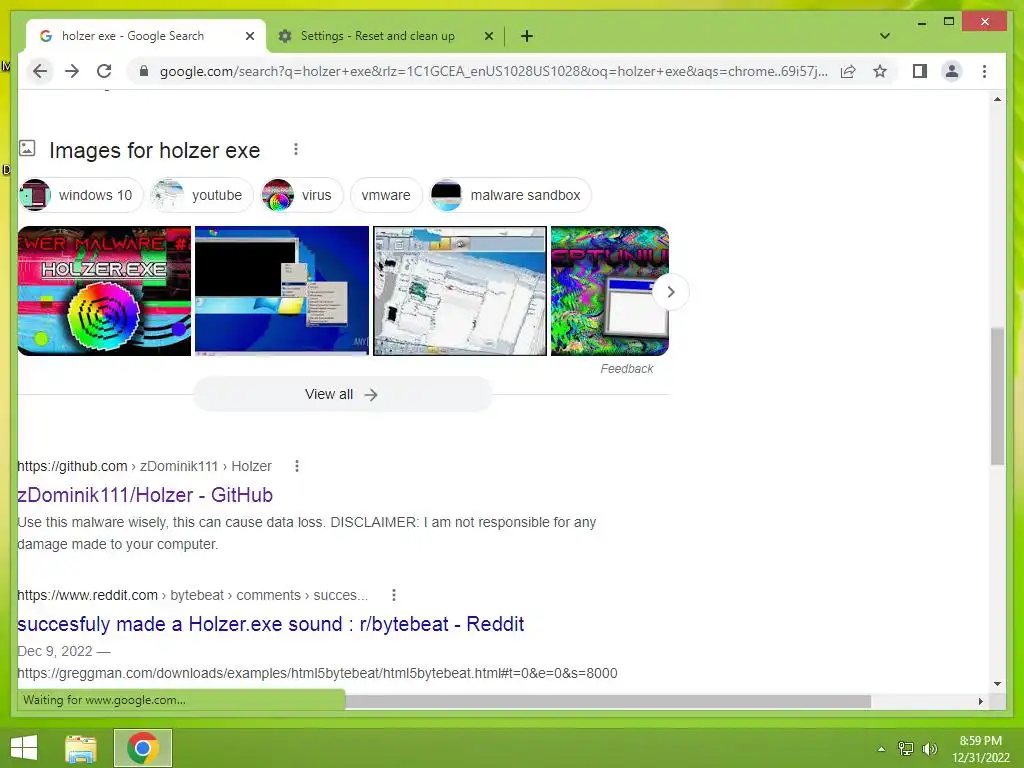Click the Feedback link under images

coord(626,368)
